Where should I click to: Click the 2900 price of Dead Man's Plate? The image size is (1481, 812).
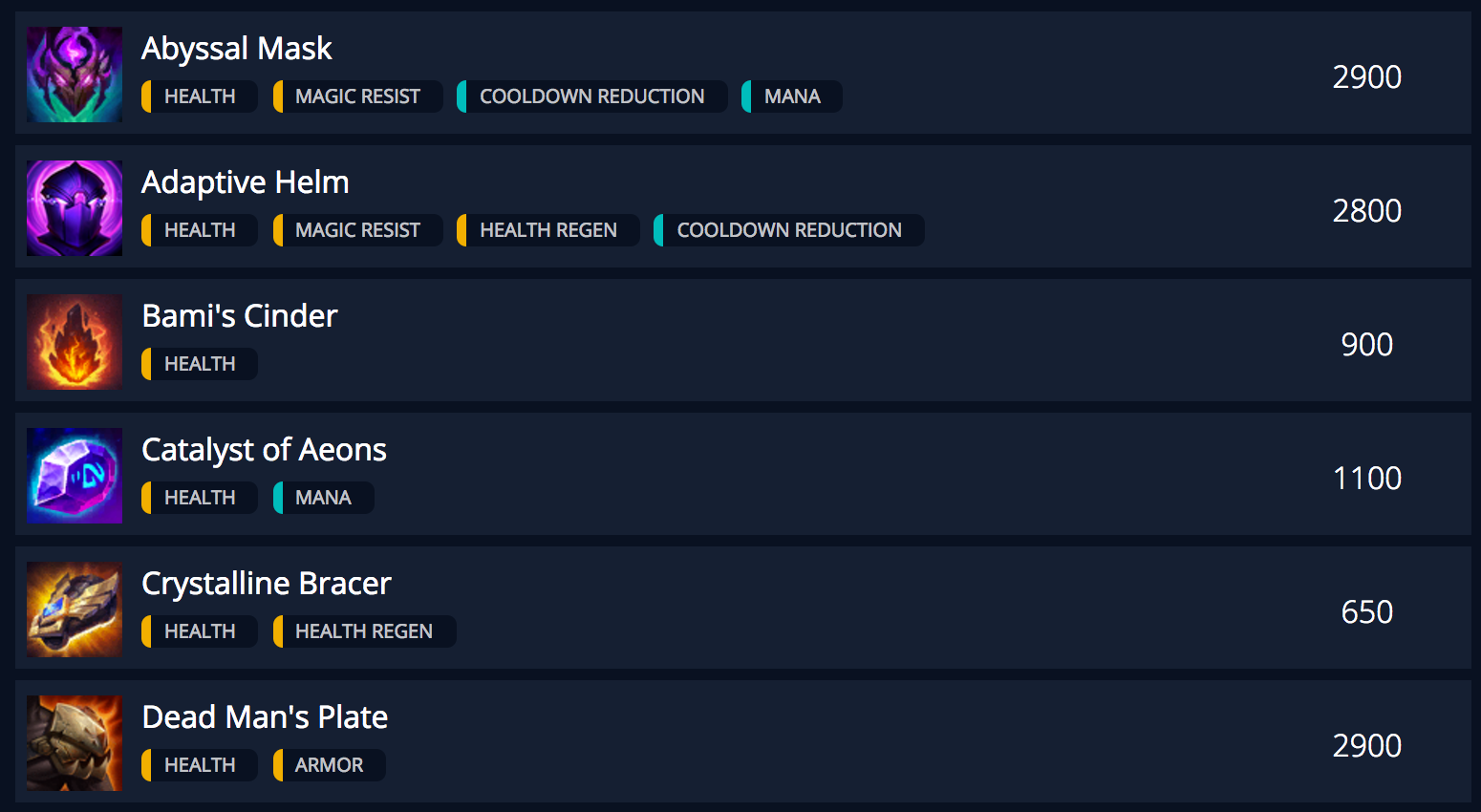[x=1367, y=745]
